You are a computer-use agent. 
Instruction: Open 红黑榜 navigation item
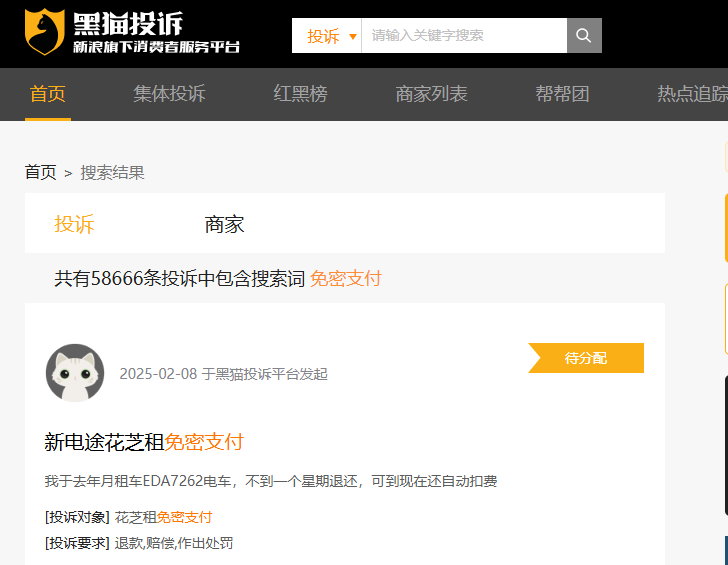[300, 94]
